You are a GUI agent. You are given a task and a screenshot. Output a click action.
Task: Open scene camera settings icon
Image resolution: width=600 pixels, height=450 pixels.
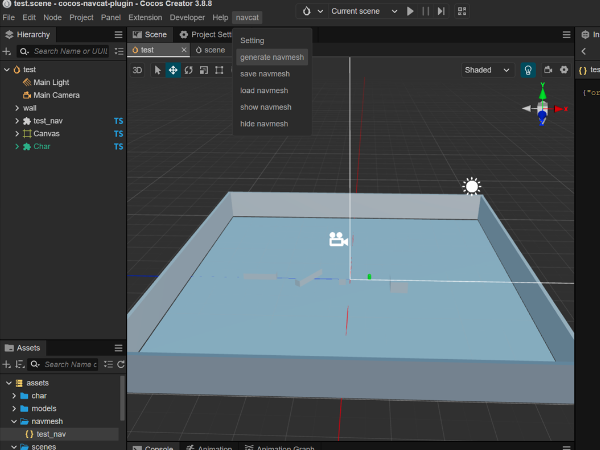coord(548,70)
